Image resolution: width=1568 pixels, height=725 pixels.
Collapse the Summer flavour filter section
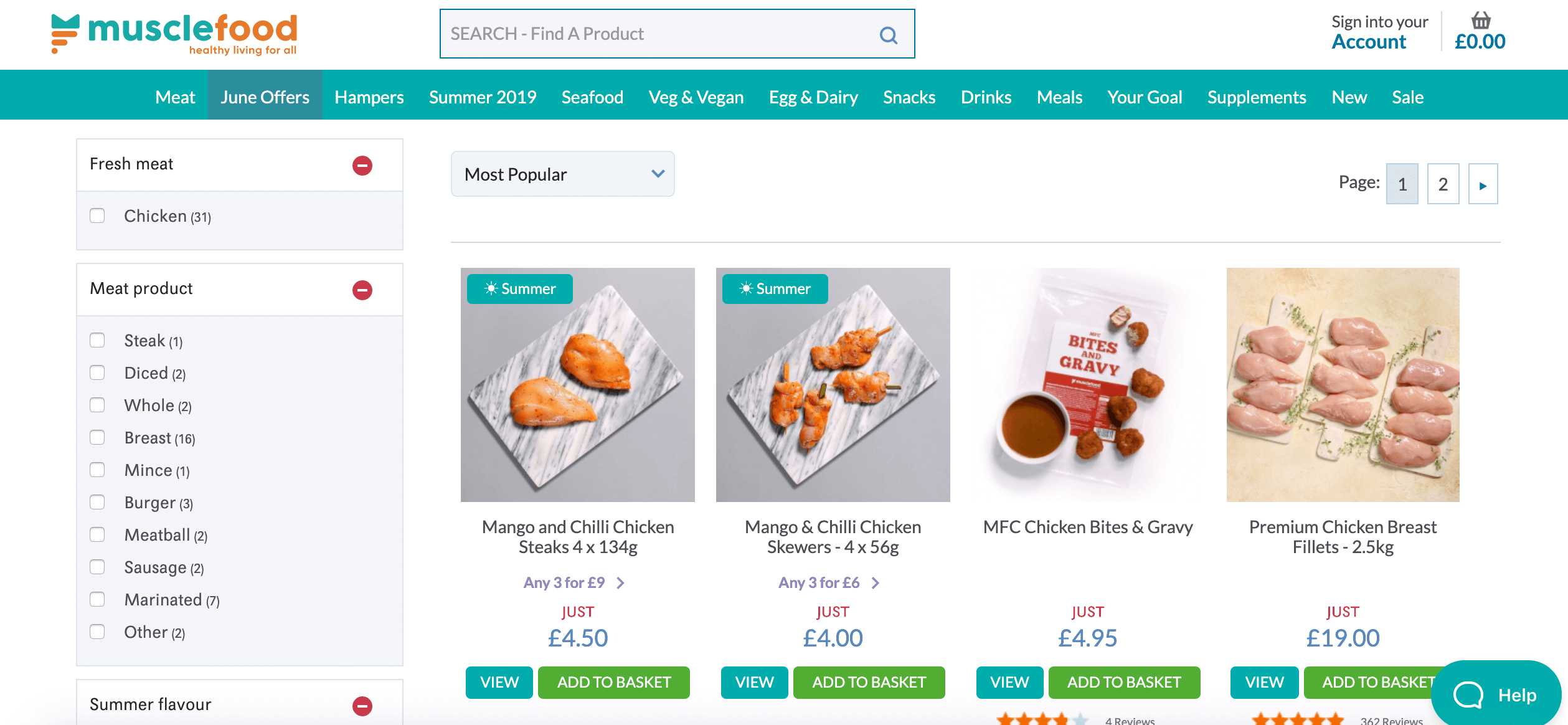click(362, 706)
